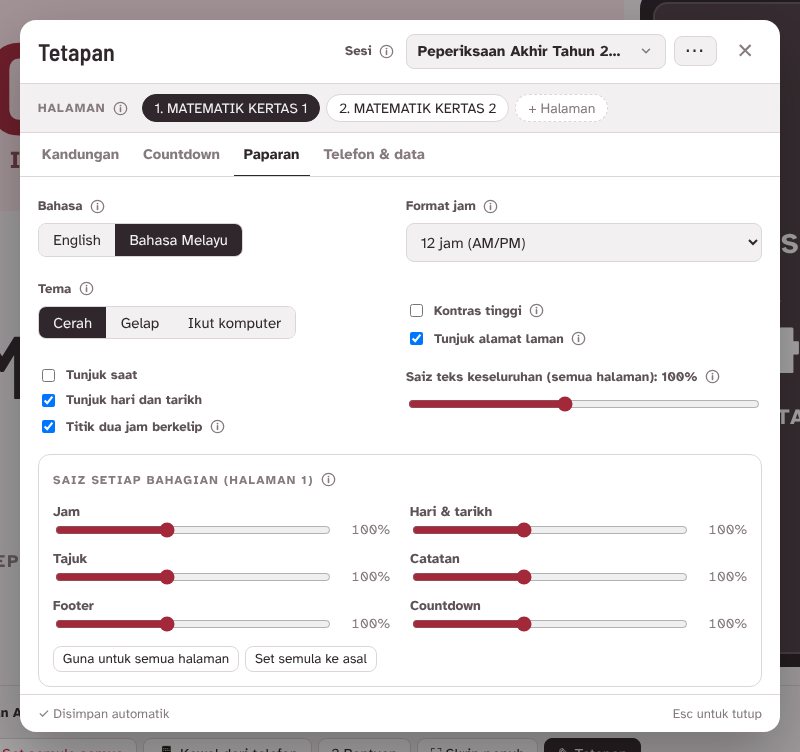Open the Countdown tab
The width and height of the screenshot is (800, 752).
tap(181, 155)
